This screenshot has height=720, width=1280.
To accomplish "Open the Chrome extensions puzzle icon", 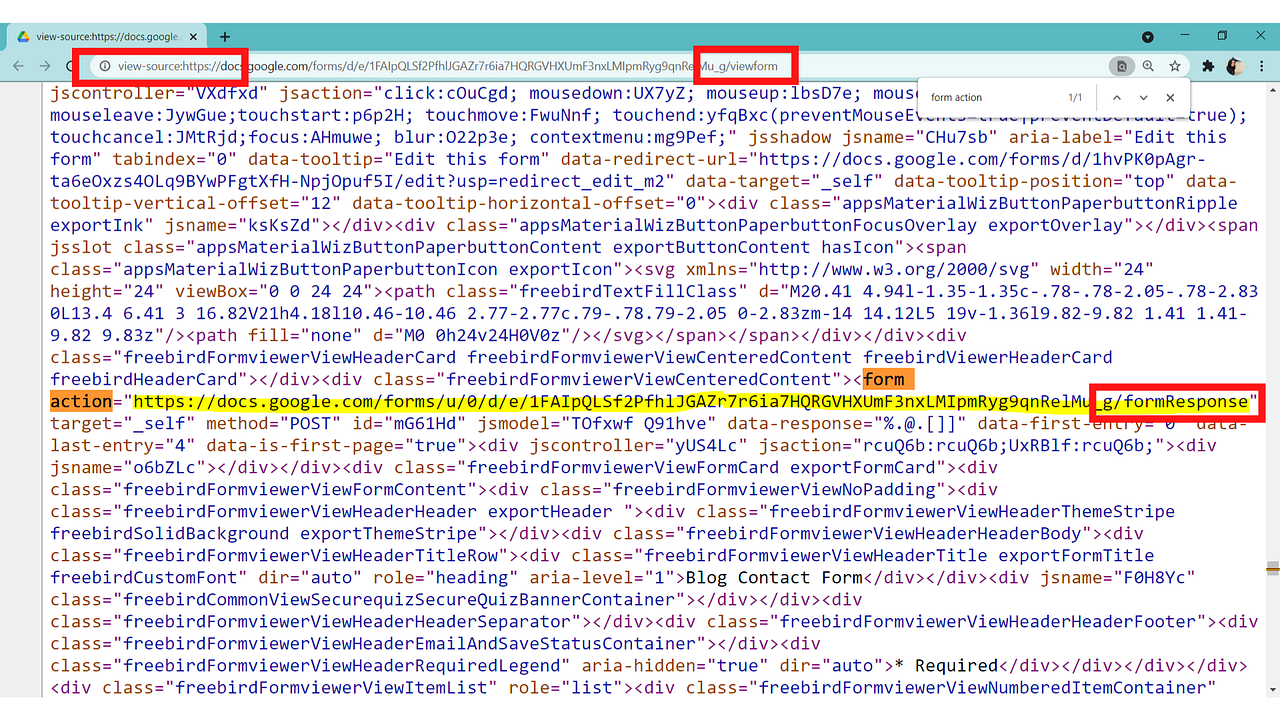I will point(1208,64).
